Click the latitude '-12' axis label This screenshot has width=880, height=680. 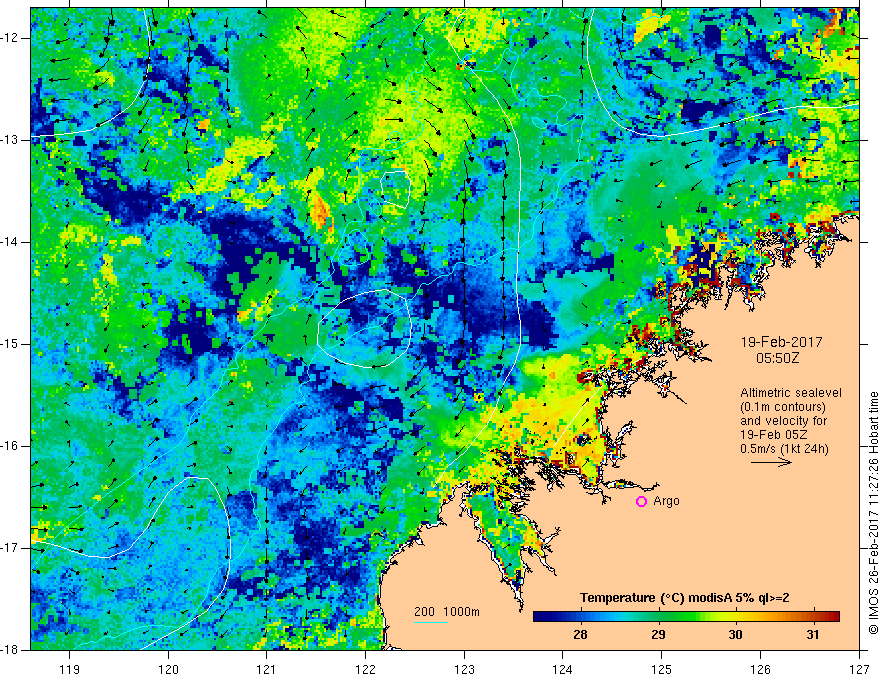pos(10,38)
